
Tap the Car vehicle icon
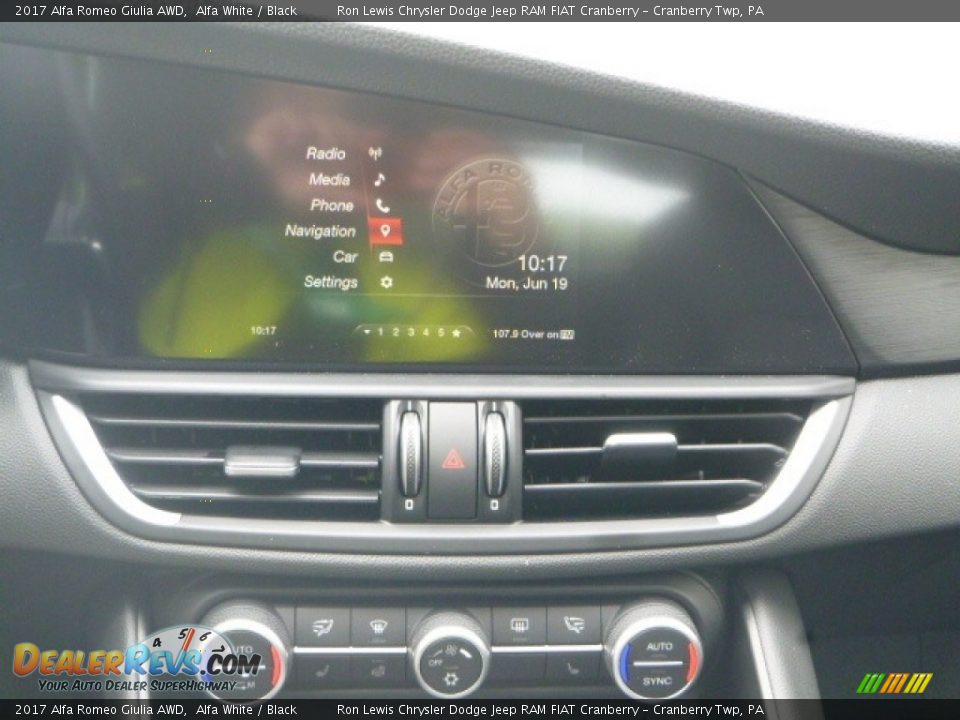[386, 257]
